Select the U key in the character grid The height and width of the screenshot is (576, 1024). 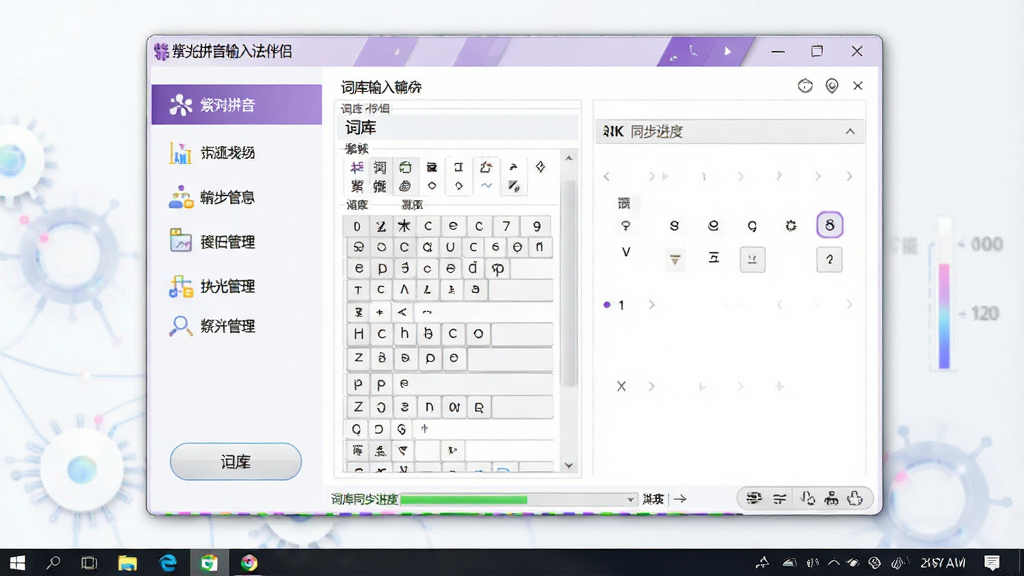tap(450, 248)
